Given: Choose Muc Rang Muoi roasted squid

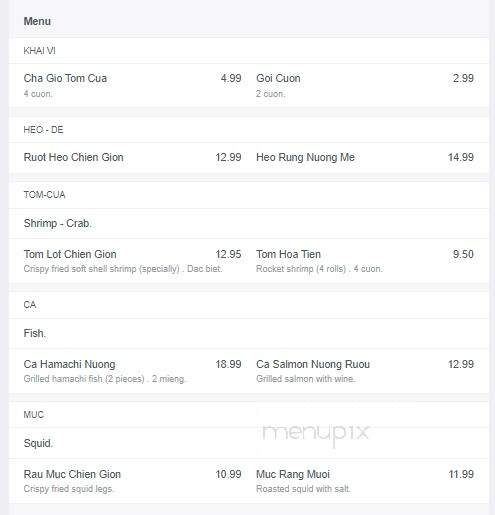Looking at the screenshot, I should coord(293,474).
